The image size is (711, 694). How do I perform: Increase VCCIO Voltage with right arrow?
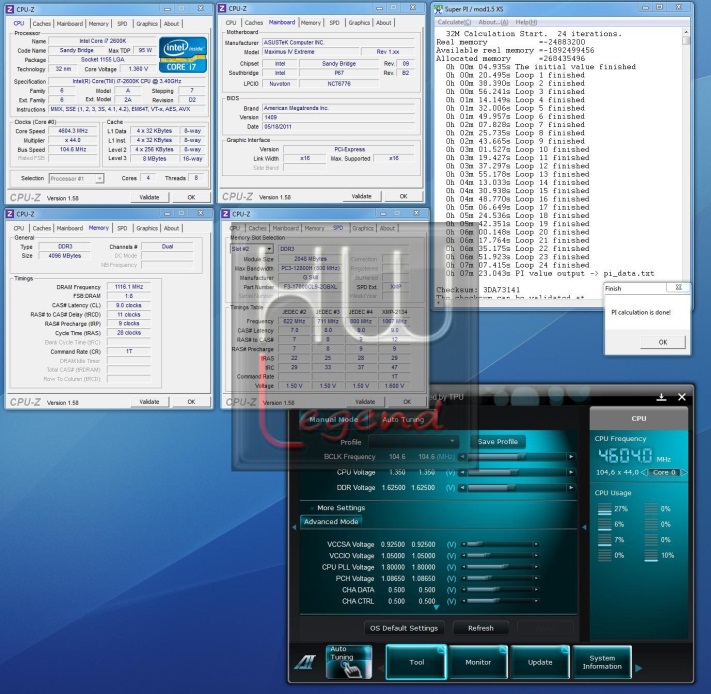pyautogui.click(x=536, y=555)
